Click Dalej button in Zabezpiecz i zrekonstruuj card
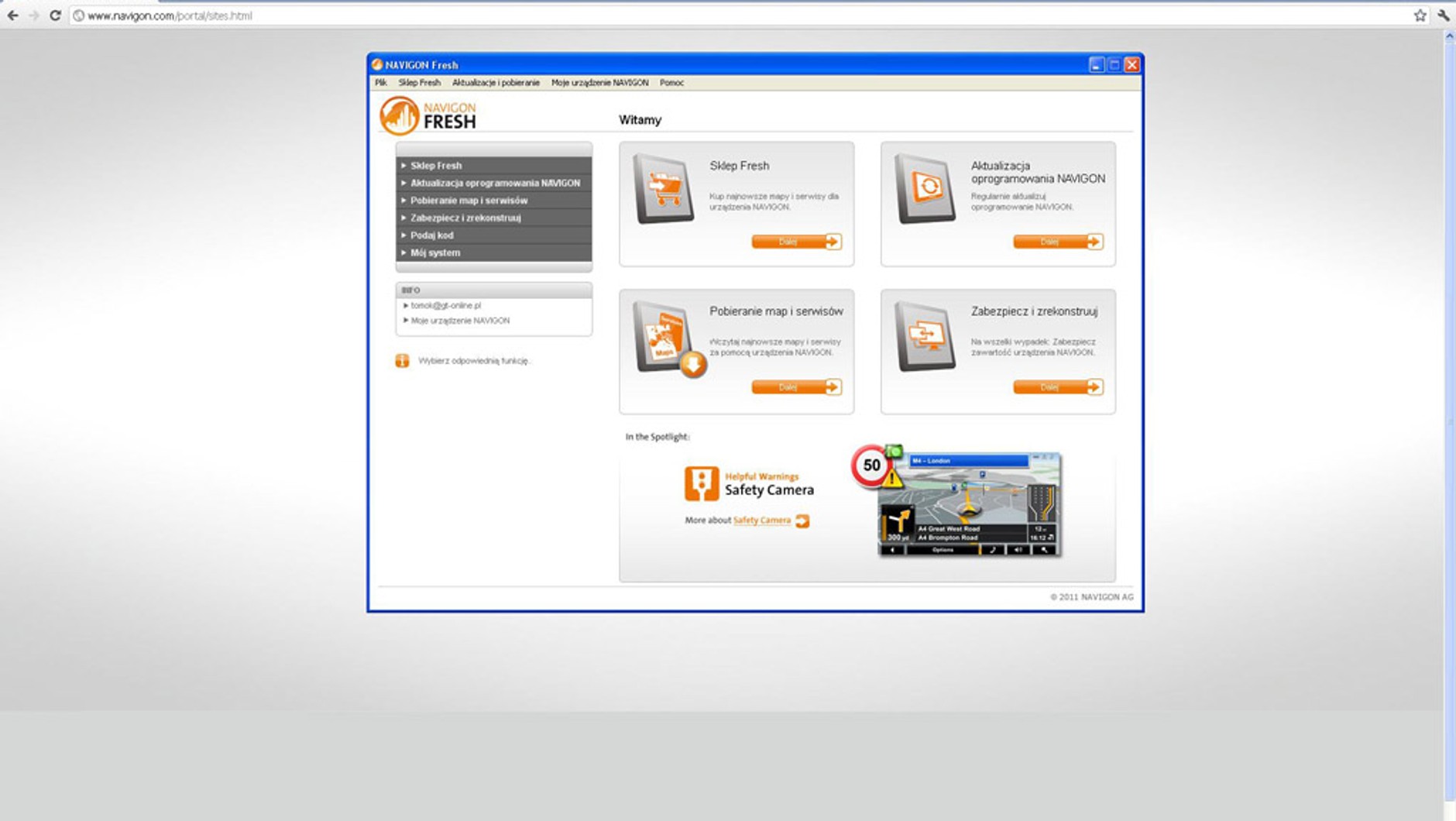The width and height of the screenshot is (1456, 821). (1058, 387)
